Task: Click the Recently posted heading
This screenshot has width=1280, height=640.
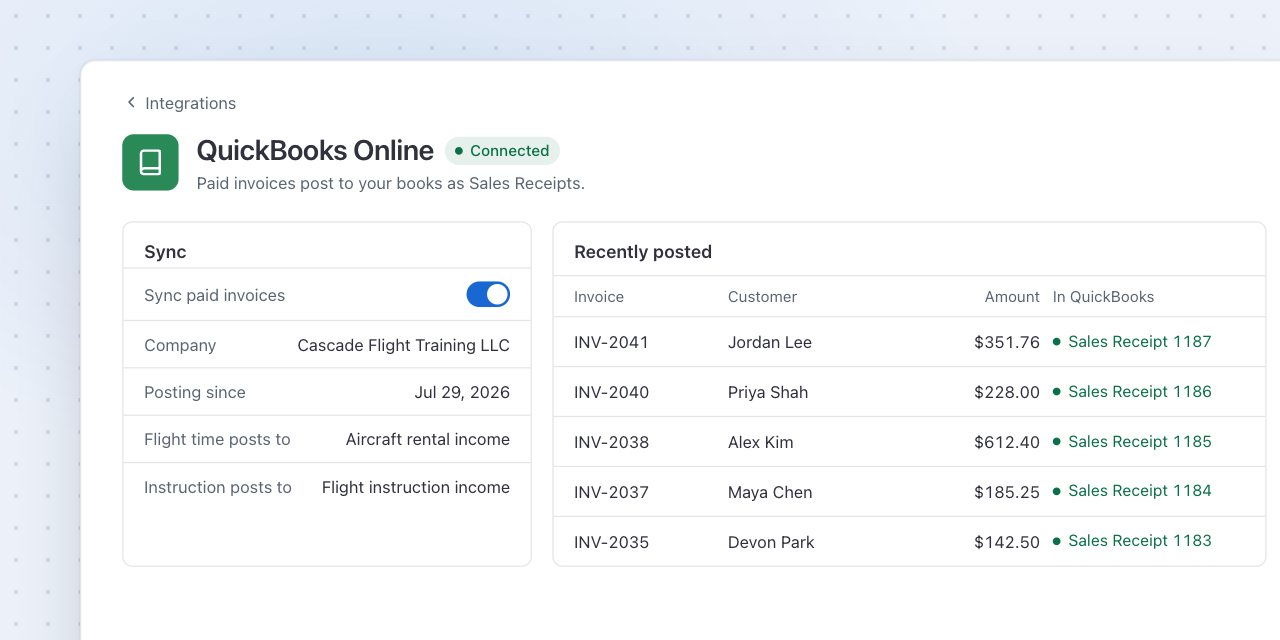Action: click(643, 252)
